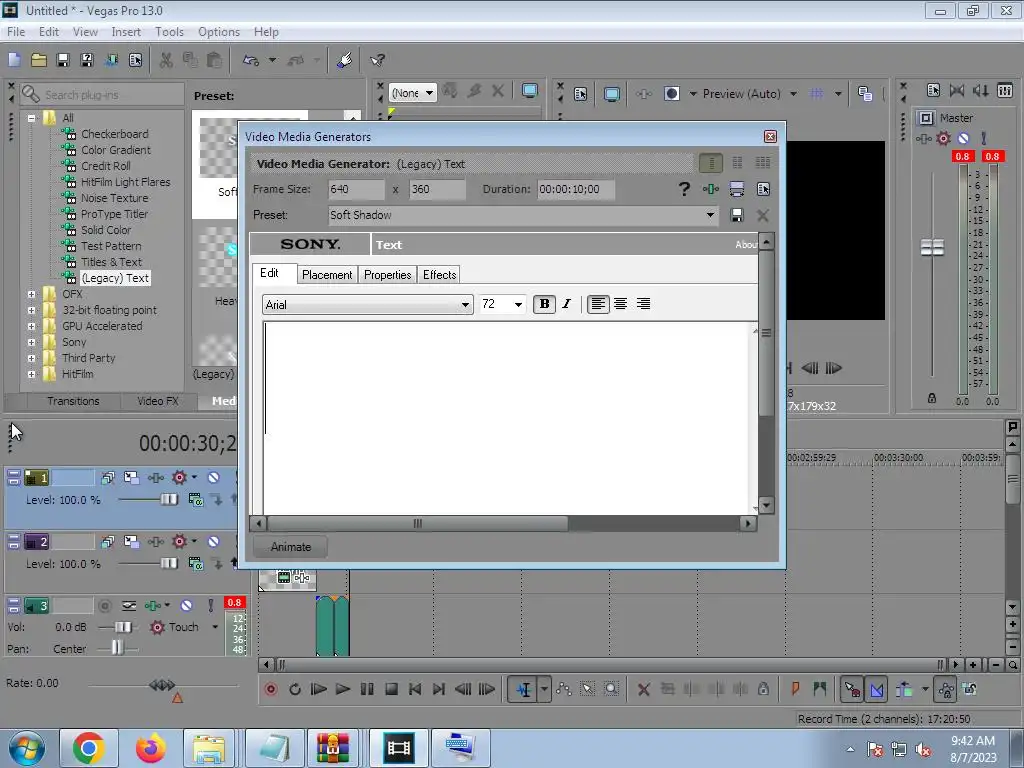Open font size 72 dropdown
Screen dimensions: 1024x768
pos(518,305)
